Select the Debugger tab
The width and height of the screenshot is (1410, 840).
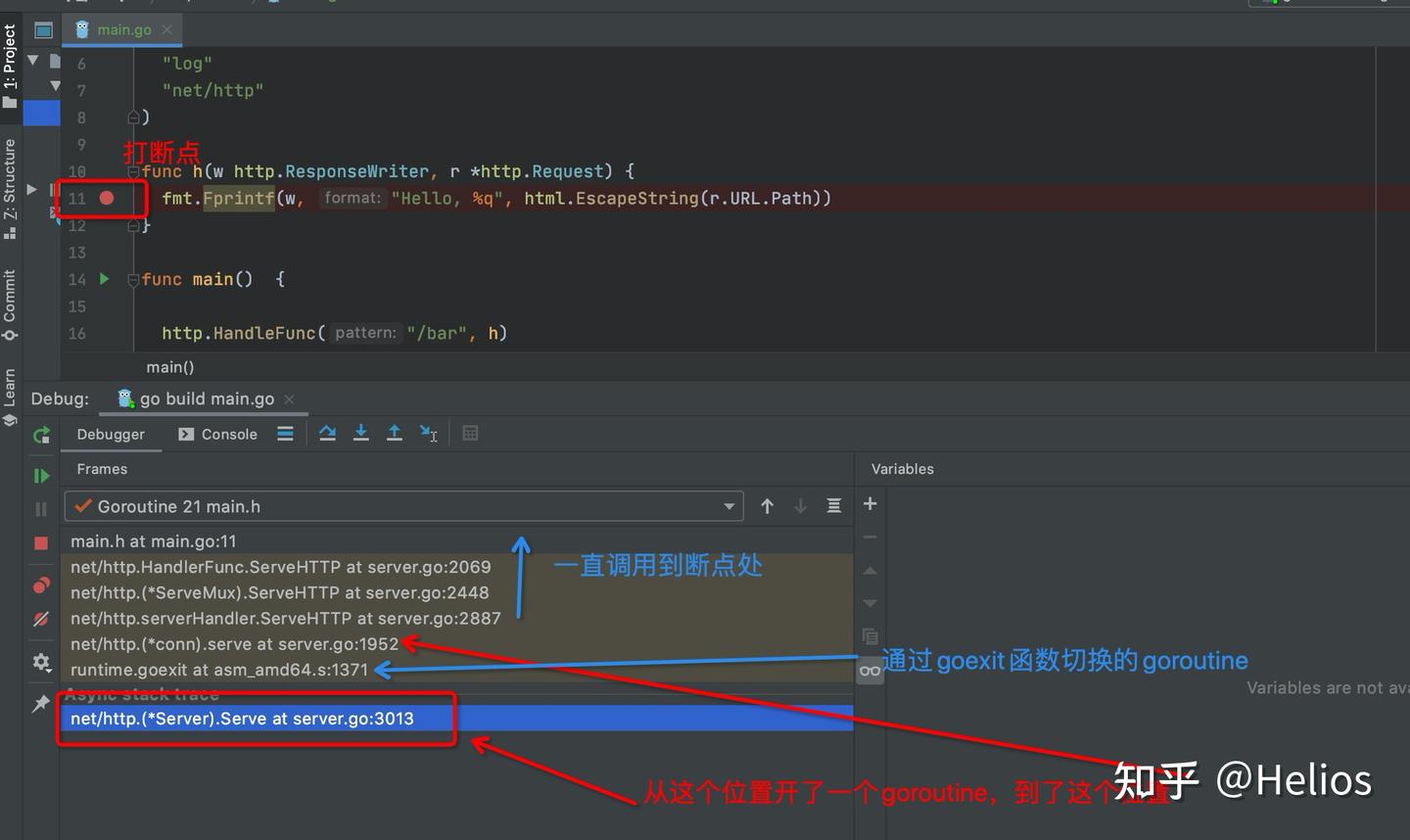coord(111,434)
